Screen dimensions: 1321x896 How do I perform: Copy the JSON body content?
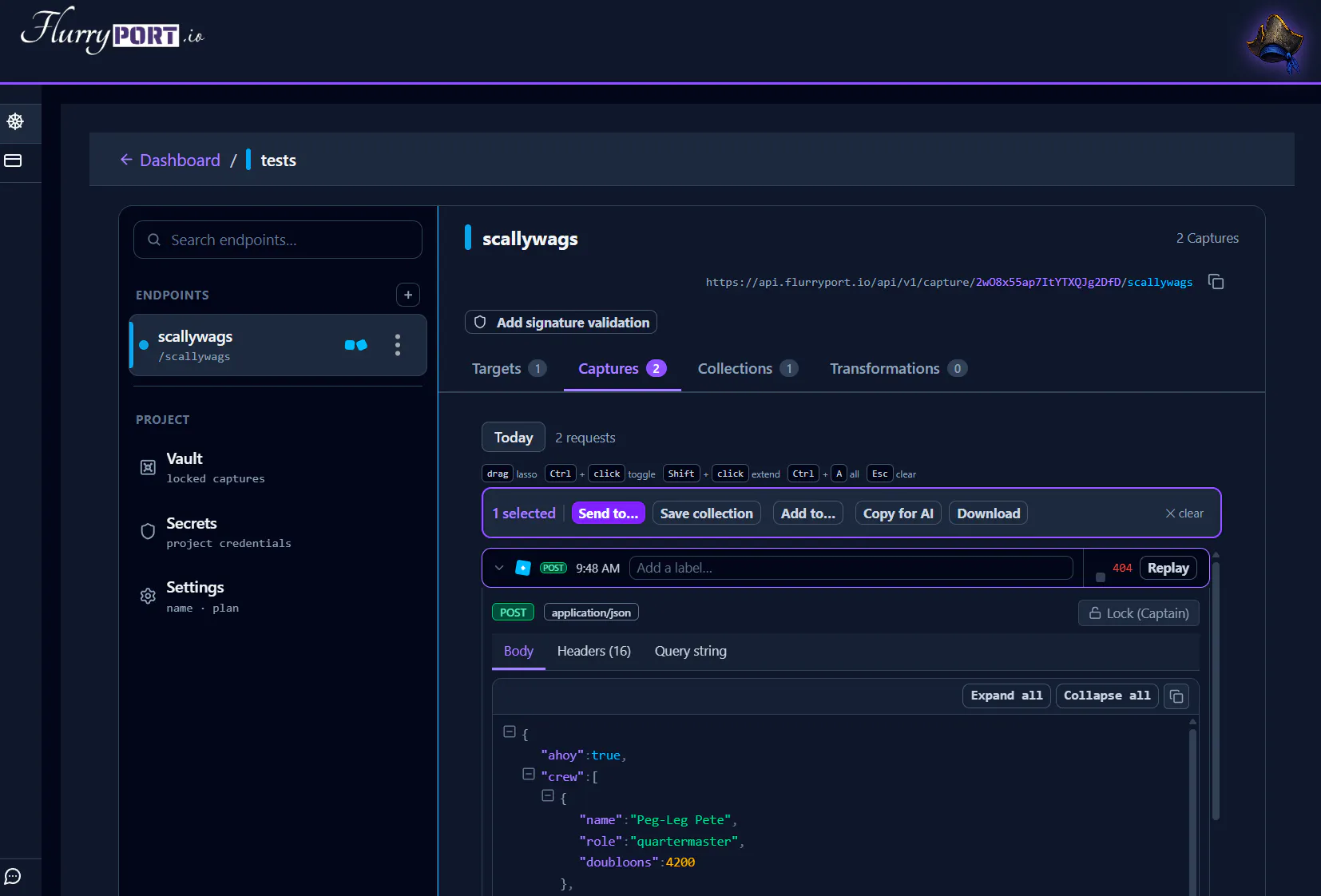1176,696
